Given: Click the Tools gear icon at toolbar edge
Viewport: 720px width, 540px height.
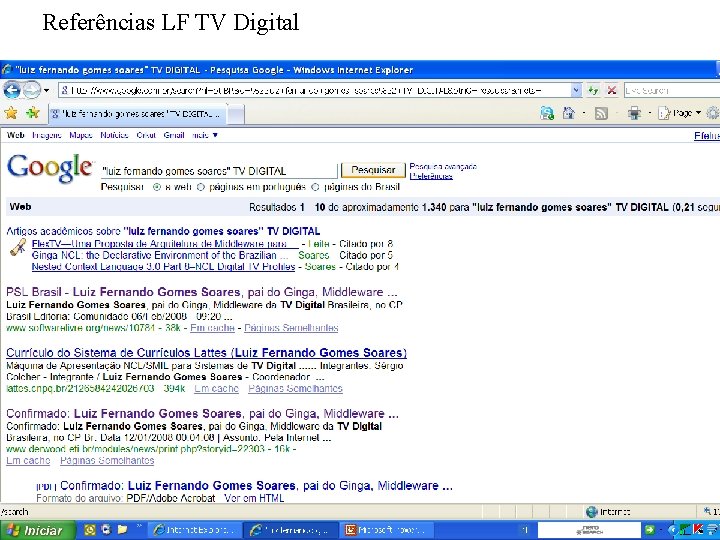Looking at the screenshot, I should [x=713, y=113].
